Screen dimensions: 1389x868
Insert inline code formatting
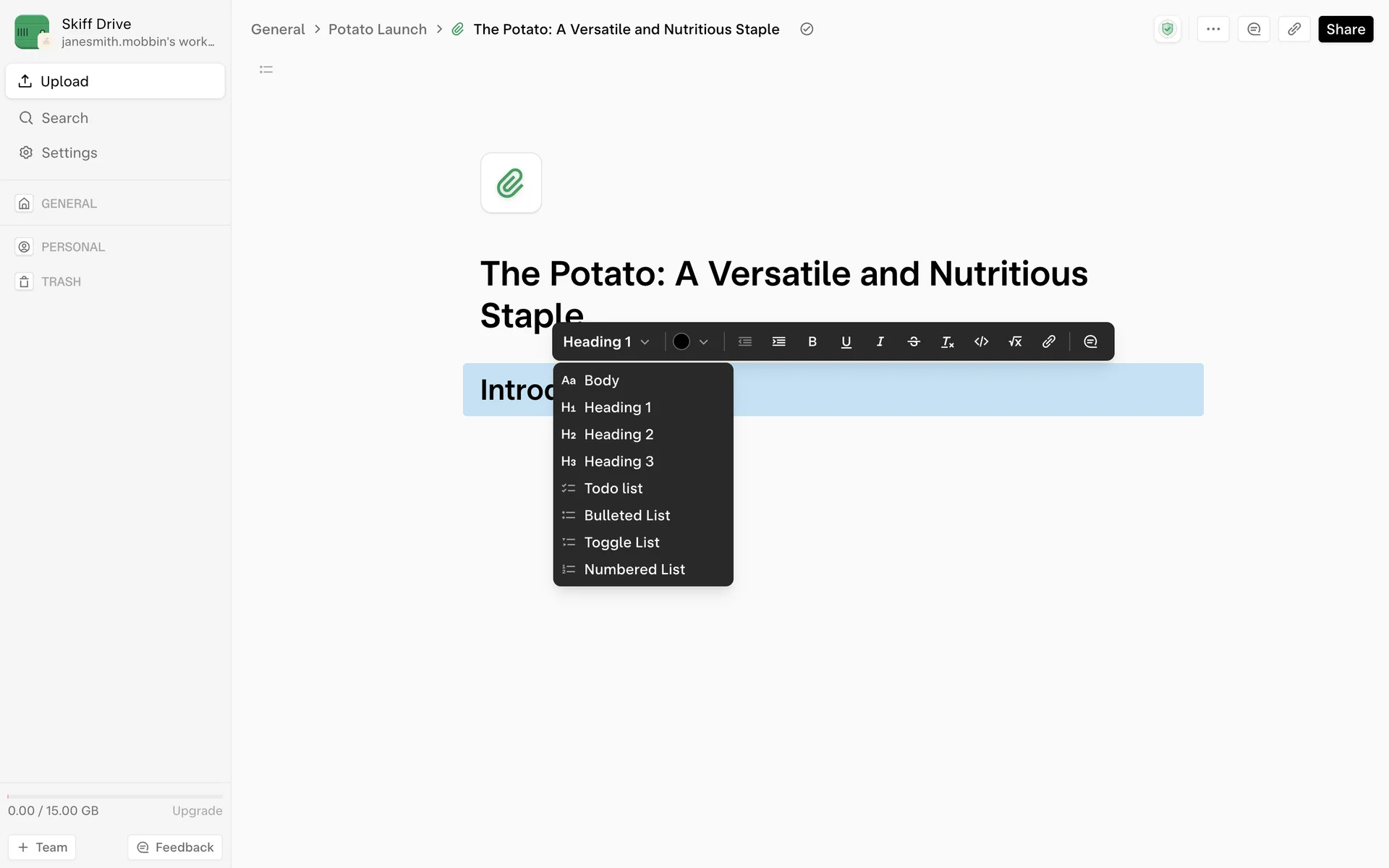pyautogui.click(x=981, y=341)
